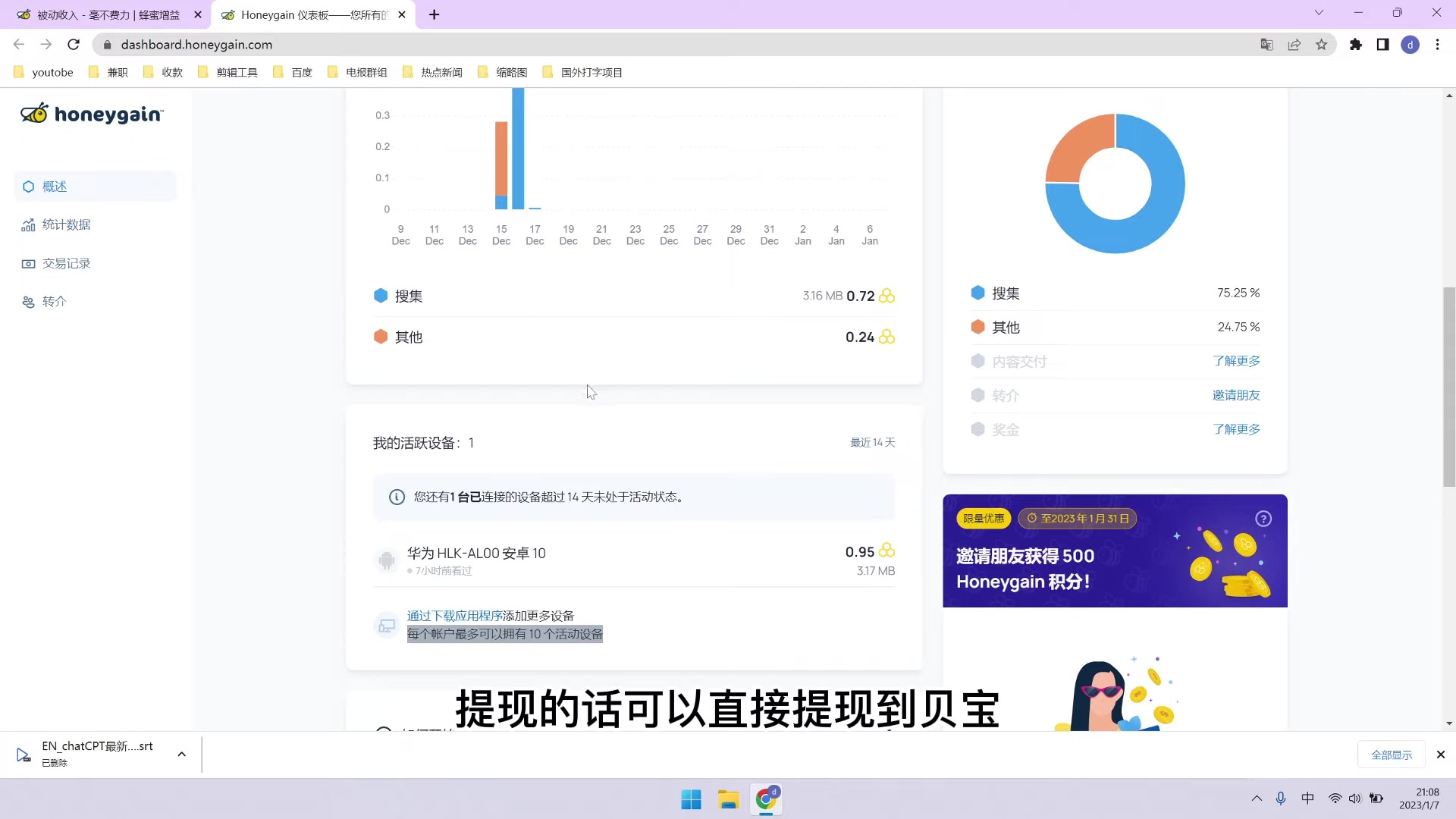Image resolution: width=1456 pixels, height=819 pixels.
Task: Share this page icon in address bar
Action: [1294, 45]
